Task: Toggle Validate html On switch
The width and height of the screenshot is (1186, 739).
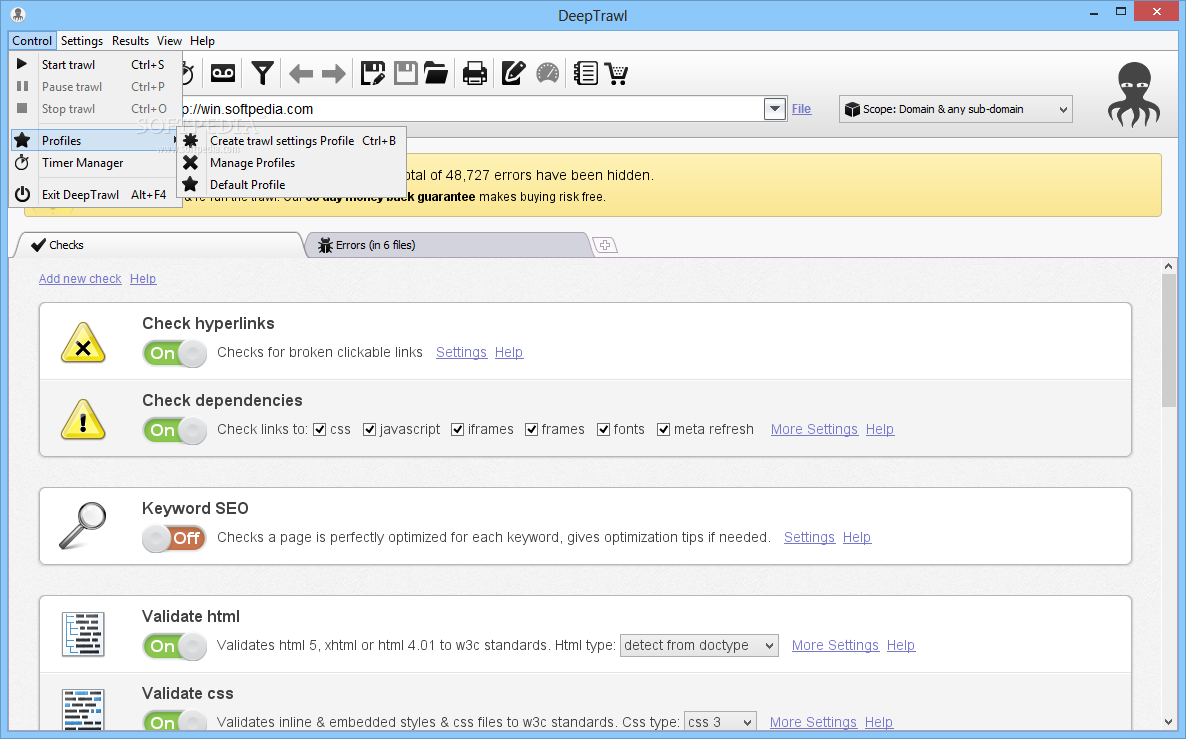Action: (x=175, y=647)
